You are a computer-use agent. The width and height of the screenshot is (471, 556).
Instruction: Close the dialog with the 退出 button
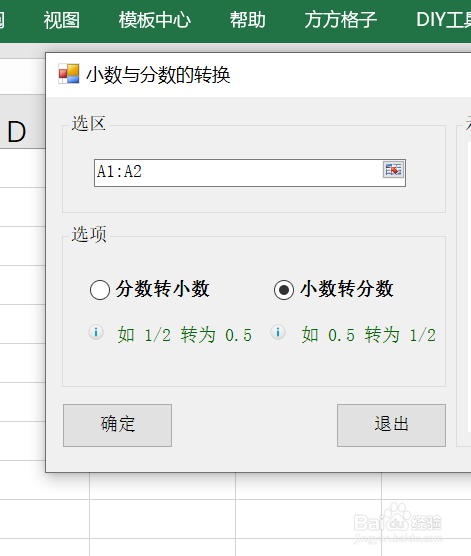pyautogui.click(x=391, y=425)
